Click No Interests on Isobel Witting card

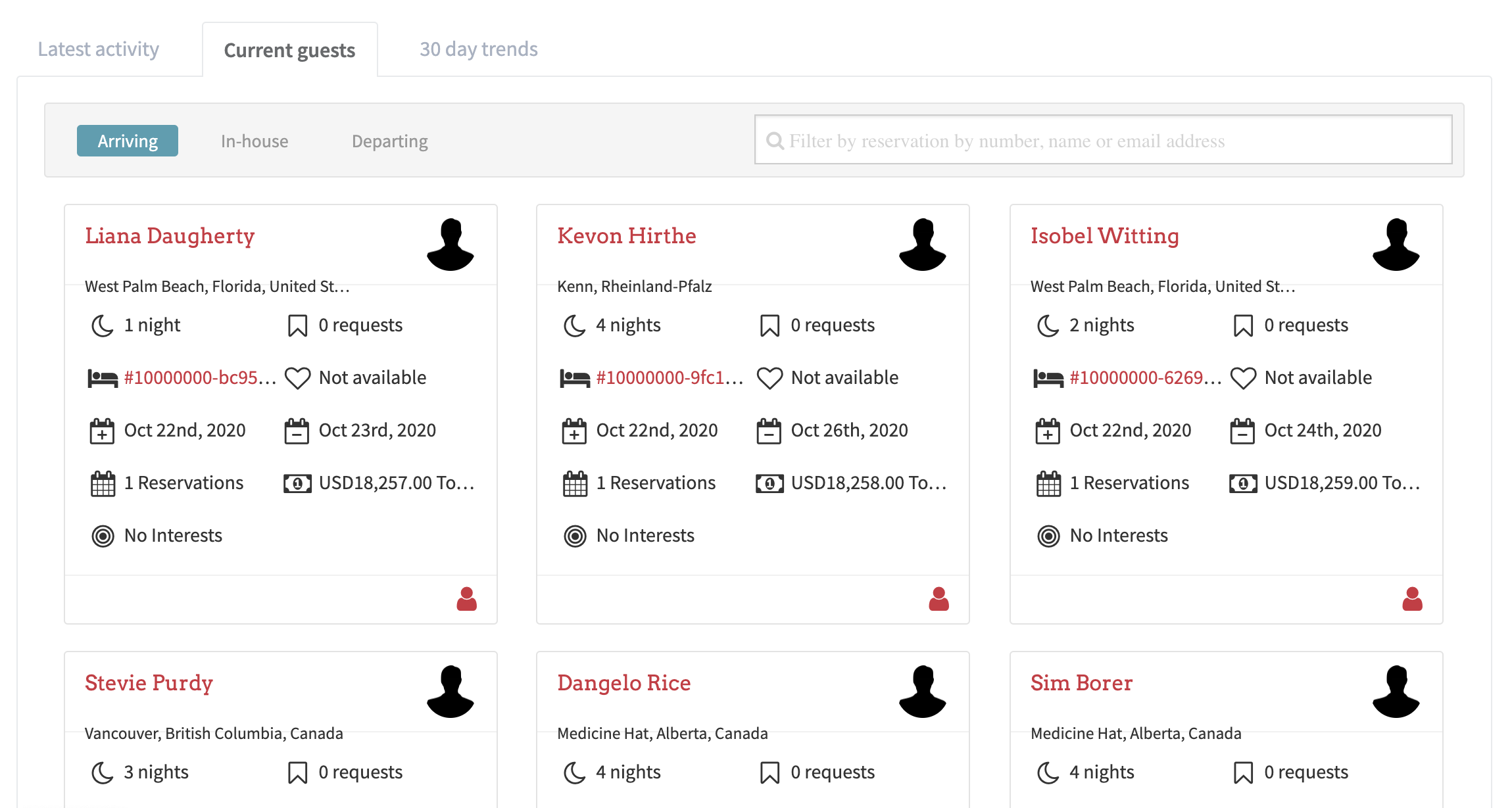coord(1119,535)
